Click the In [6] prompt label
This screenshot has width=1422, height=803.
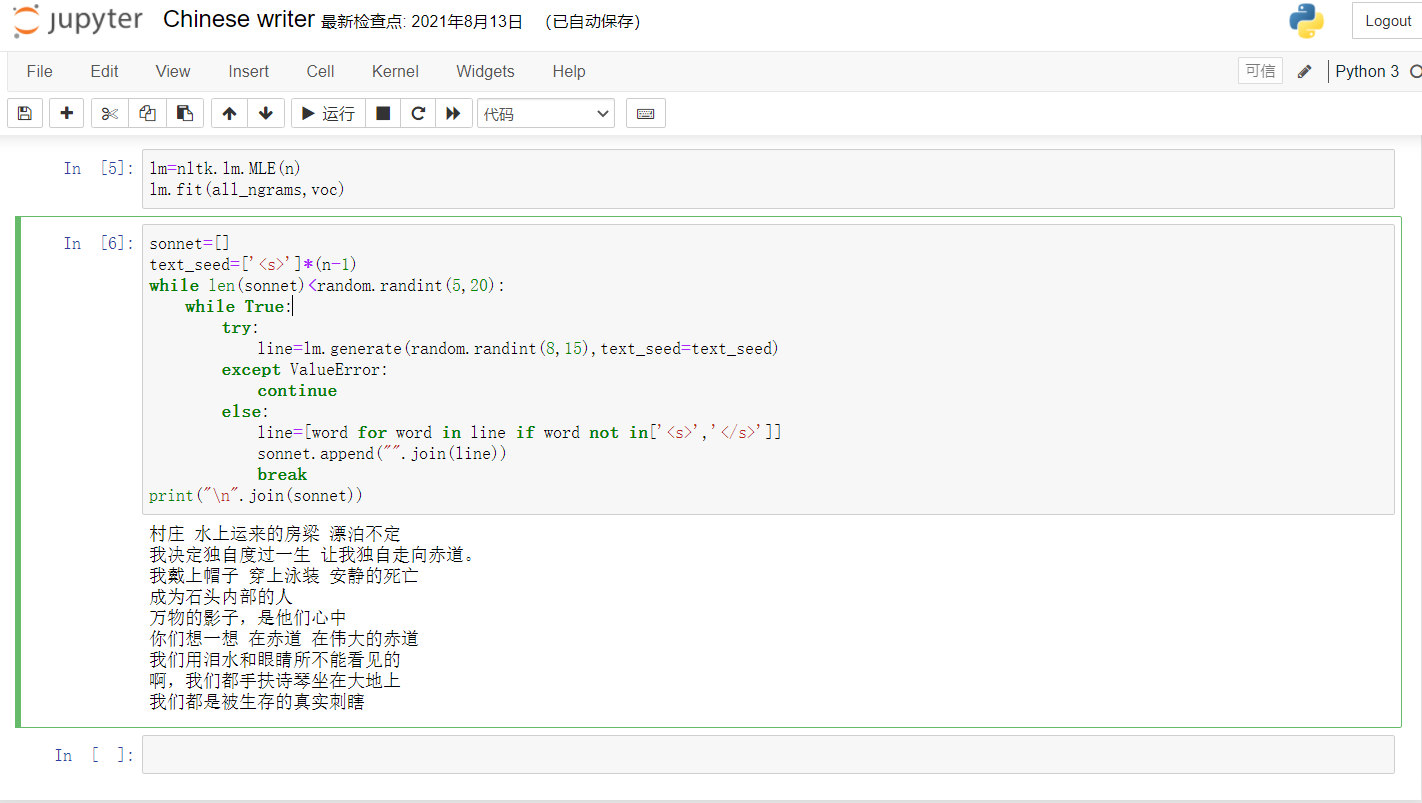click(x=98, y=243)
